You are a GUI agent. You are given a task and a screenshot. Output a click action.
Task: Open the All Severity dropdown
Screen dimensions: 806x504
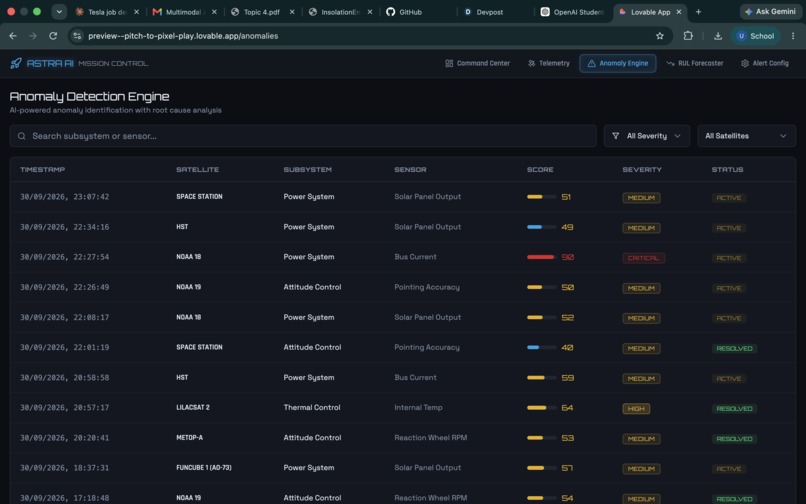tap(647, 136)
